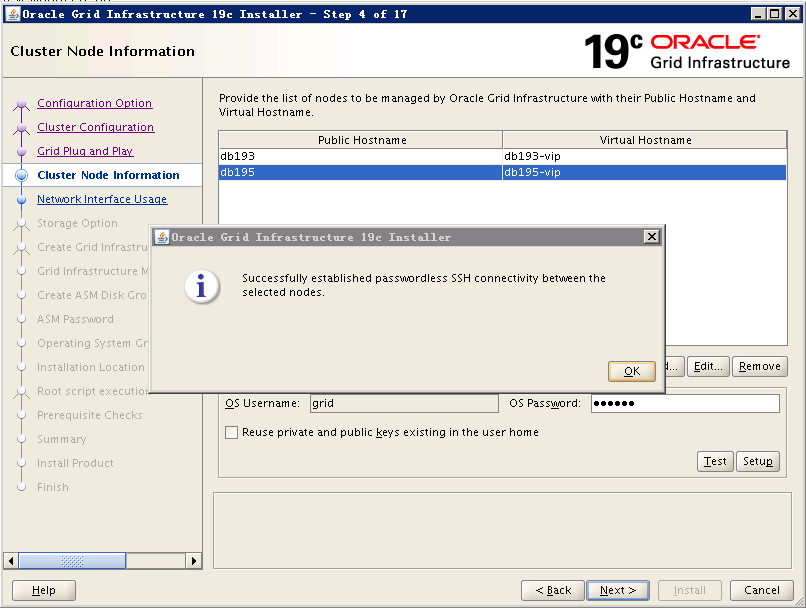806x608 pixels.
Task: Click the Network Interface Usage step marker
Action: (22, 199)
